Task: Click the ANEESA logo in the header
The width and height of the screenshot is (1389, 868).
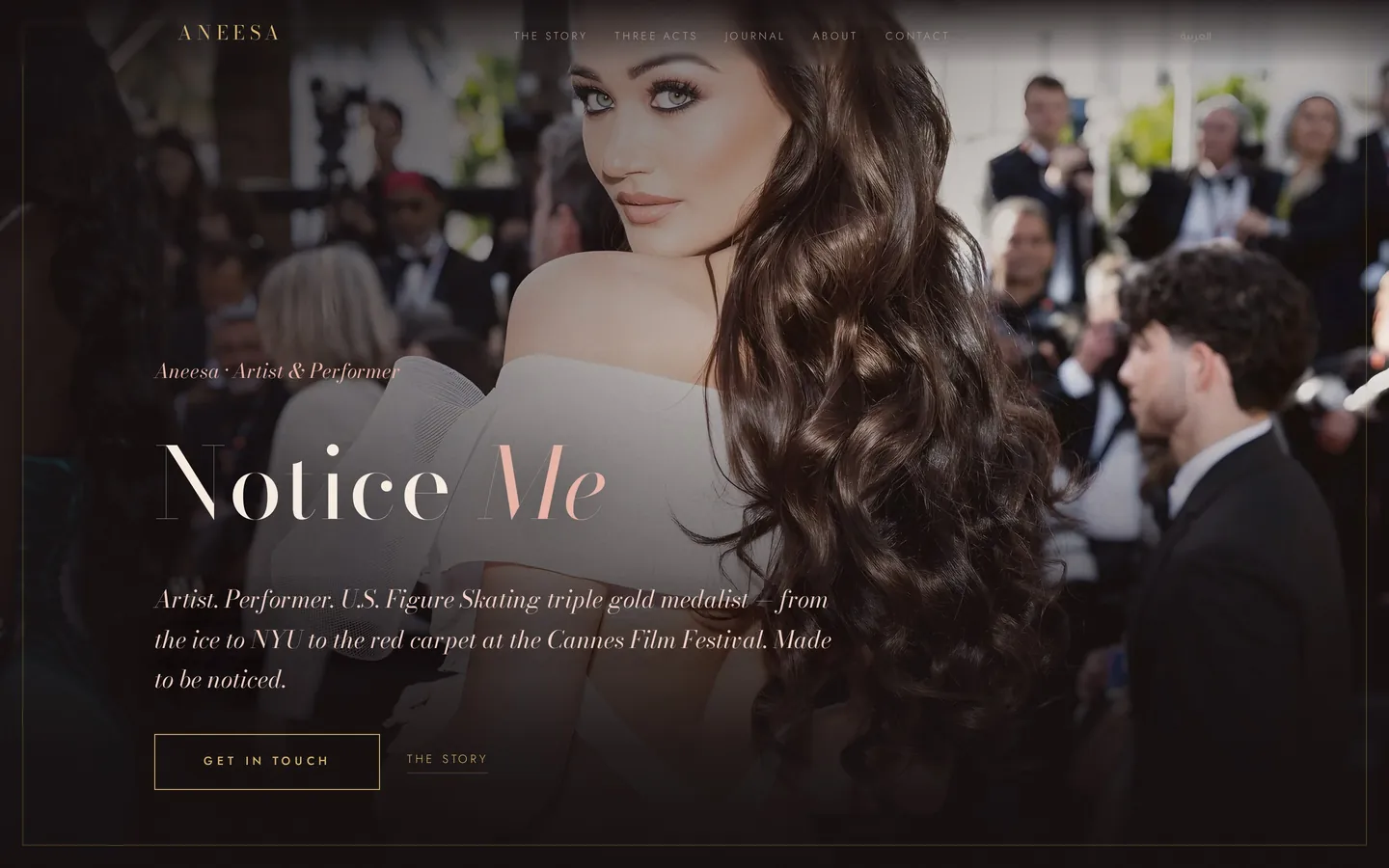Action: (x=229, y=34)
